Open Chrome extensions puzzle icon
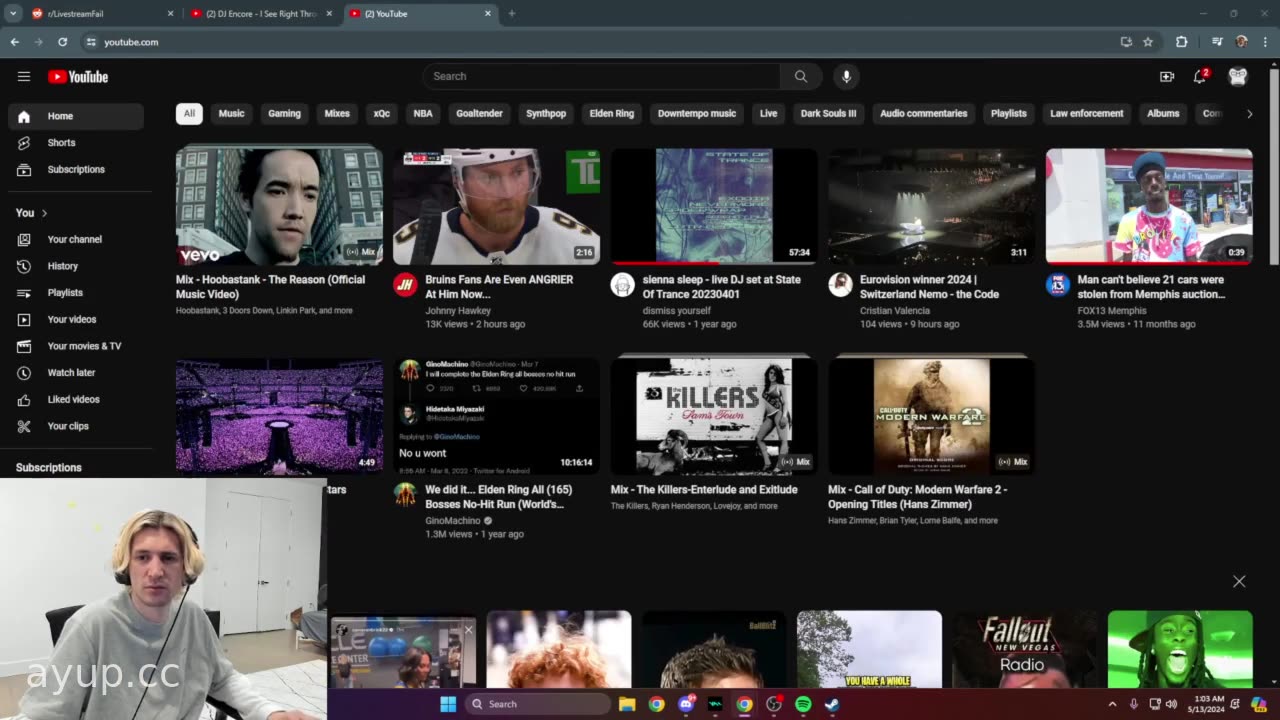Screen dimensions: 1280x720 point(1181,42)
